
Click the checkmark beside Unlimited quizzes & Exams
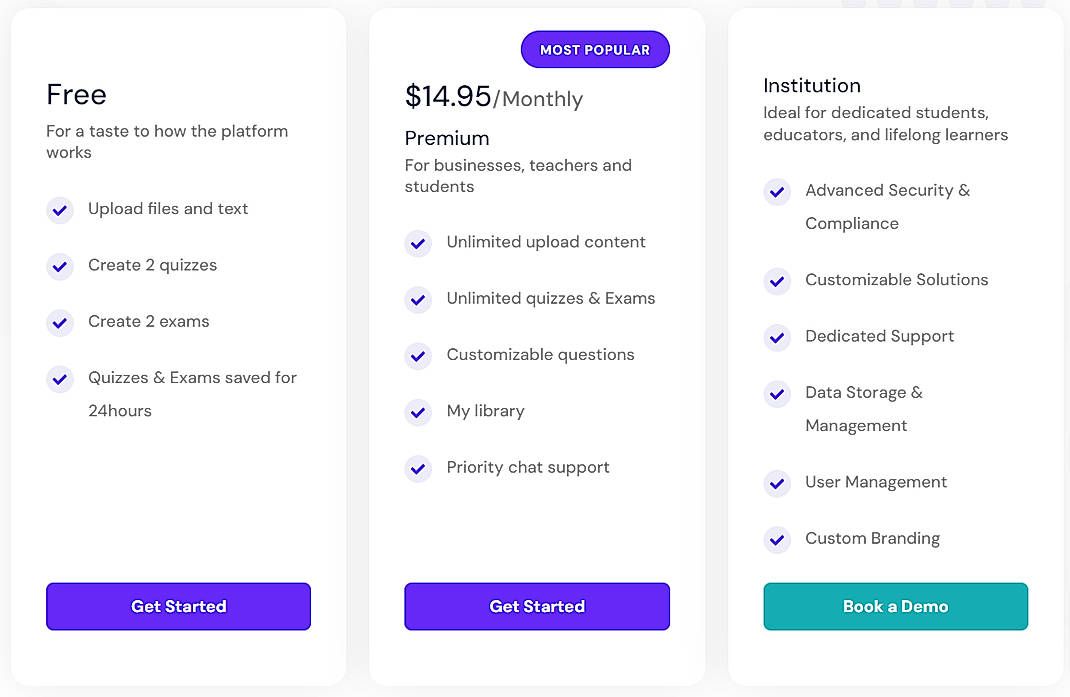point(418,299)
